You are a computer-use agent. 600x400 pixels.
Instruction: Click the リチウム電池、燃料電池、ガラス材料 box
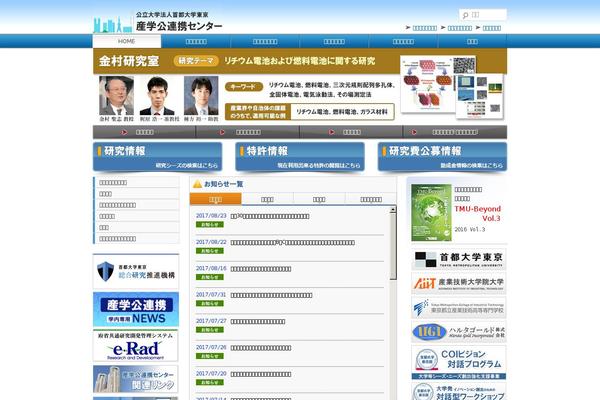pos(342,112)
